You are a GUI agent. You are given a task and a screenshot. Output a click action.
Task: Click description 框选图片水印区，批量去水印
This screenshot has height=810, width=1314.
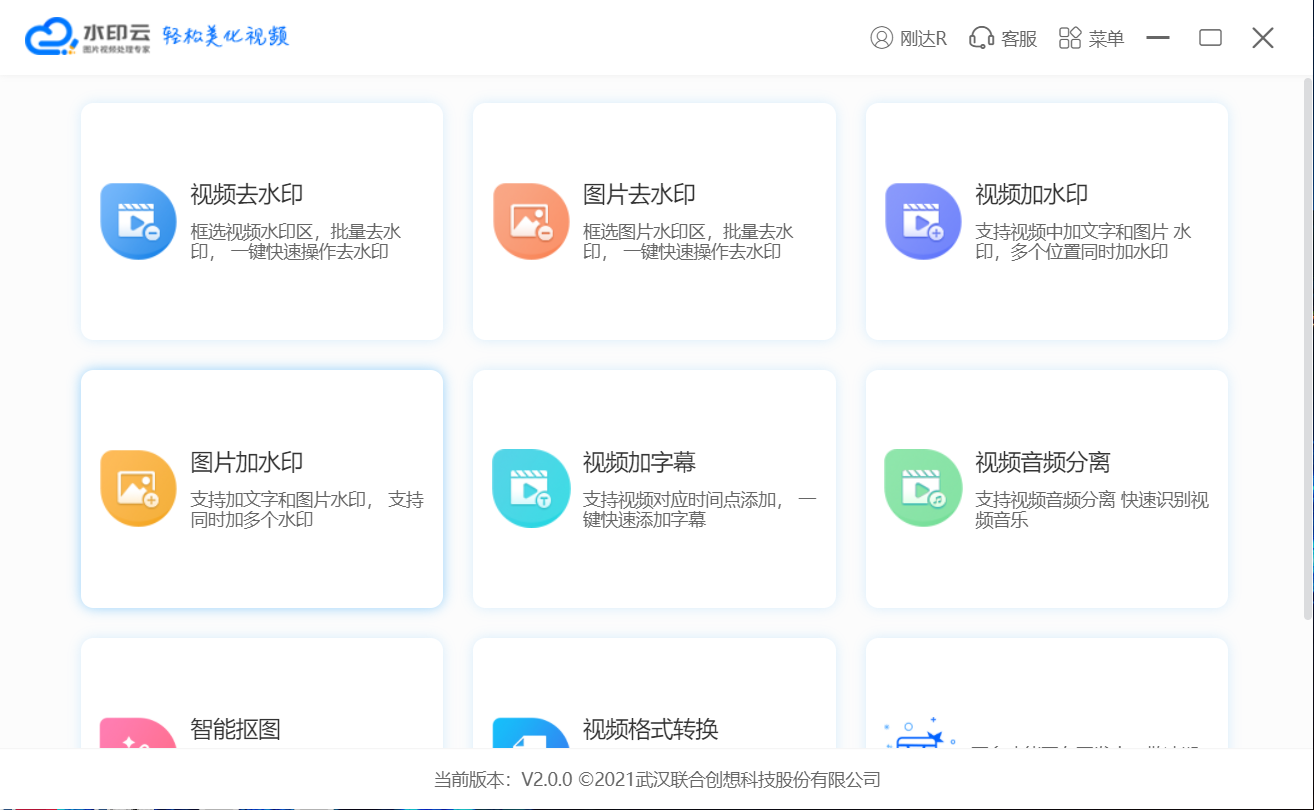688,242
